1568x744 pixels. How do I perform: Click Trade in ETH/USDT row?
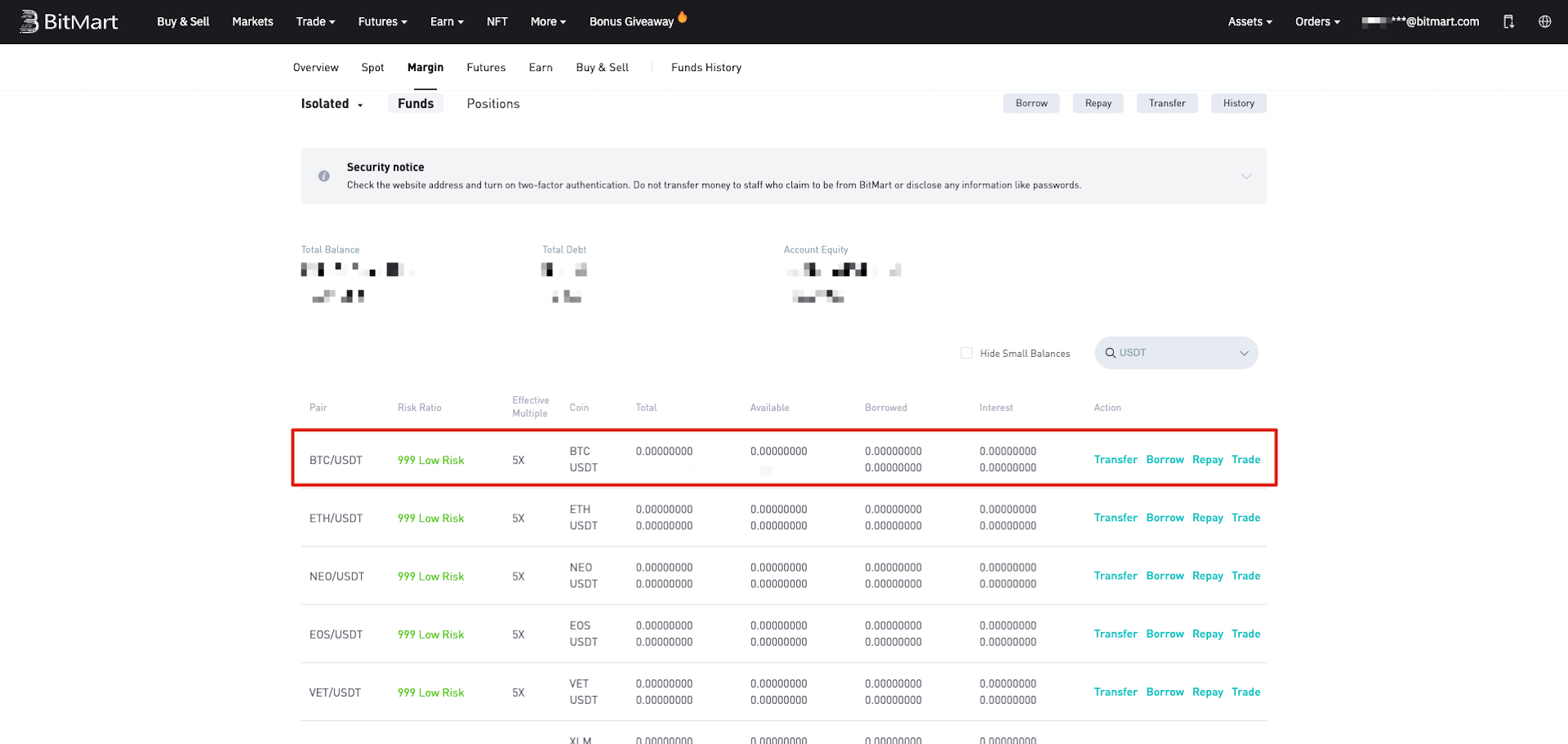(x=1246, y=518)
